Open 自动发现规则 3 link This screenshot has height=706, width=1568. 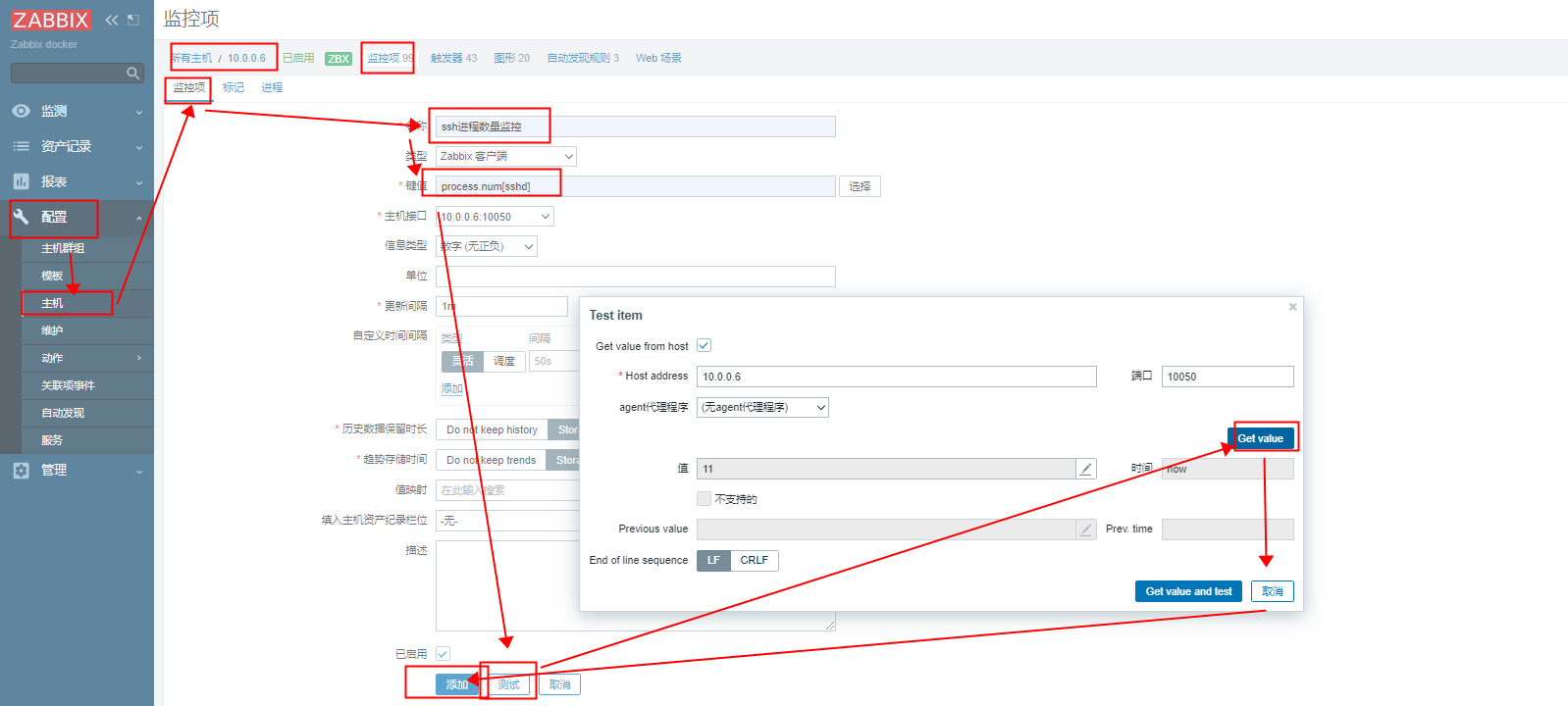583,58
